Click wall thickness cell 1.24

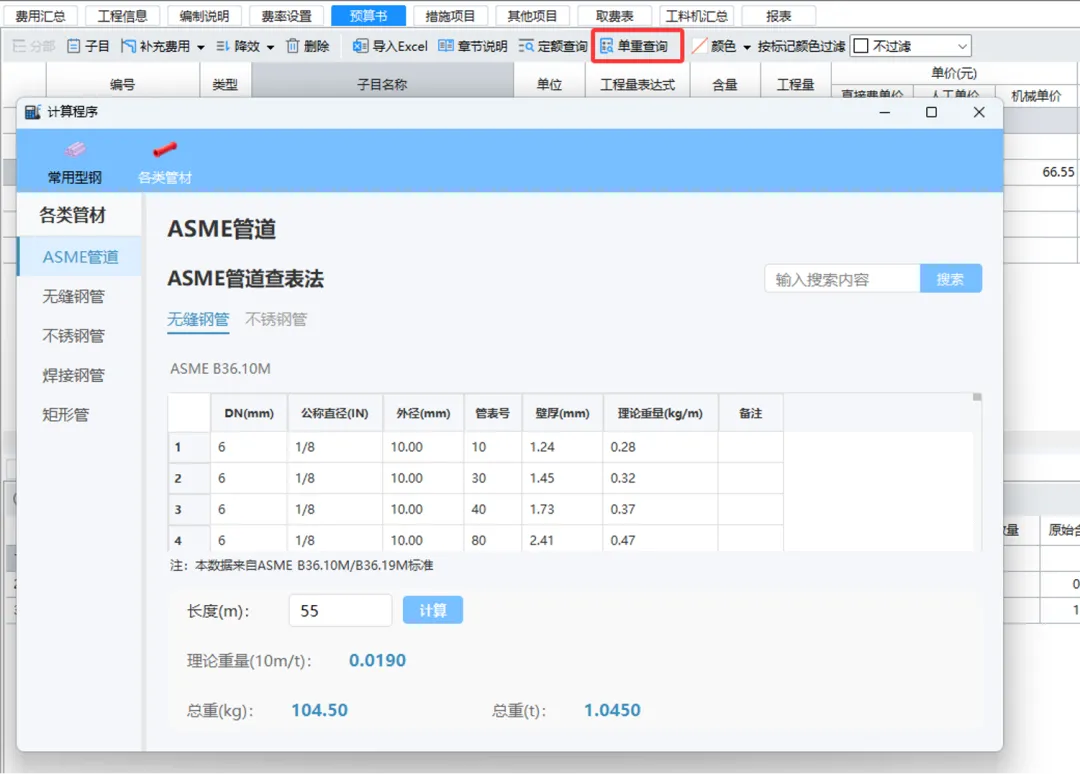[x=562, y=447]
